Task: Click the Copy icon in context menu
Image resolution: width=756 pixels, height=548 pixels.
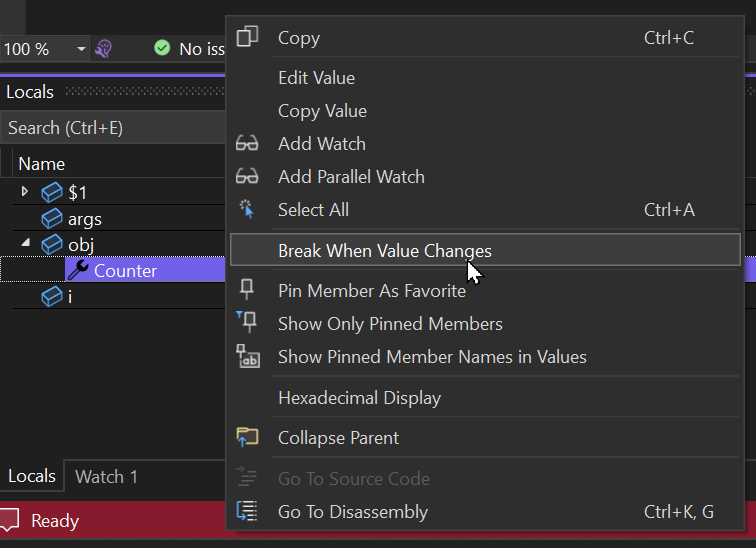Action: (x=247, y=37)
